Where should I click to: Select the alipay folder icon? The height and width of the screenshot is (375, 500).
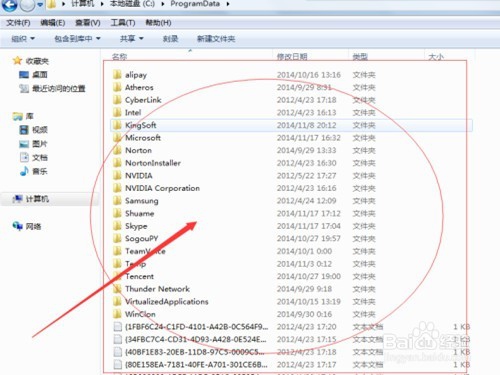click(117, 75)
